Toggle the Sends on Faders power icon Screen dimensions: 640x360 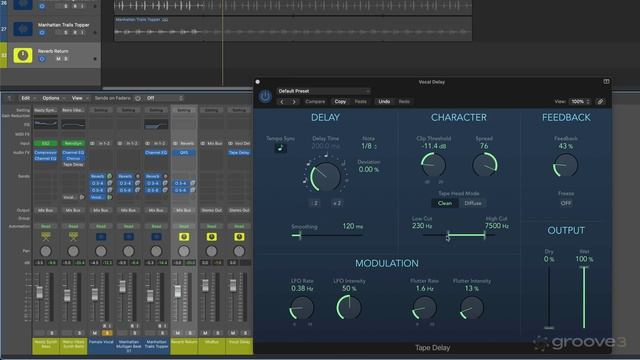138,98
